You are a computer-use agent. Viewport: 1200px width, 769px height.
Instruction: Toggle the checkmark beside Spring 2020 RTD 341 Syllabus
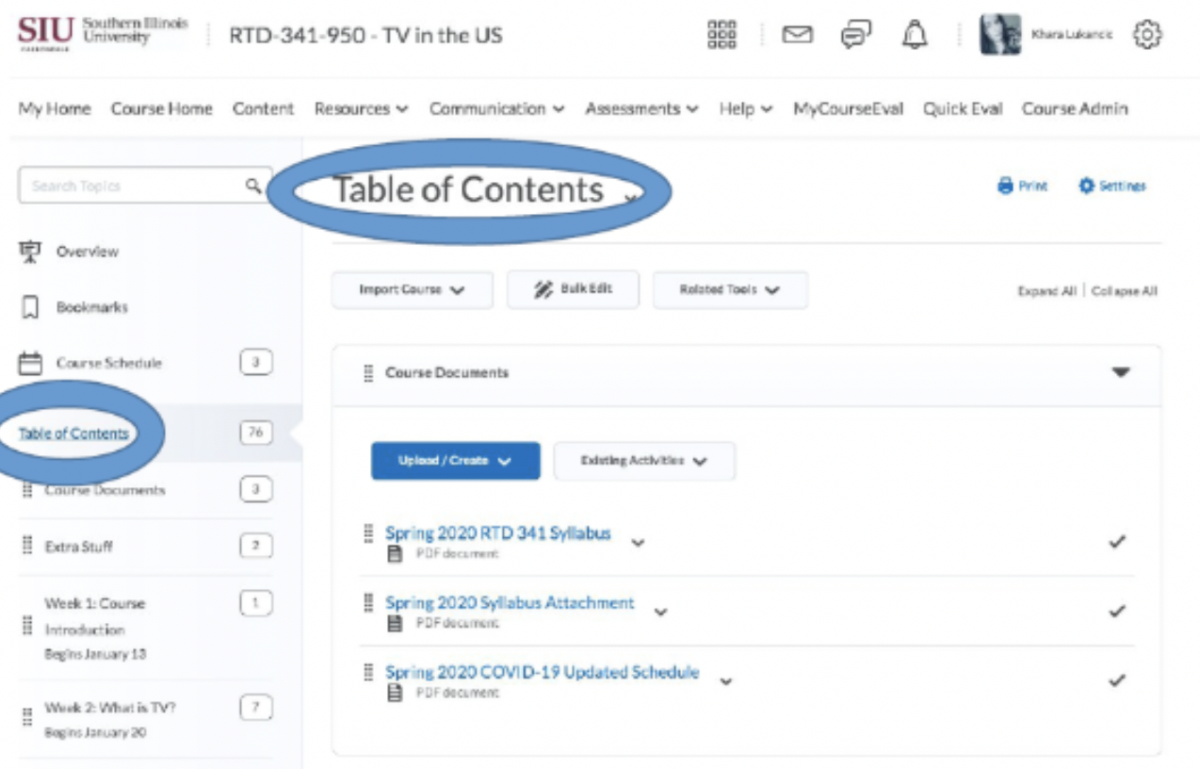(x=1117, y=540)
